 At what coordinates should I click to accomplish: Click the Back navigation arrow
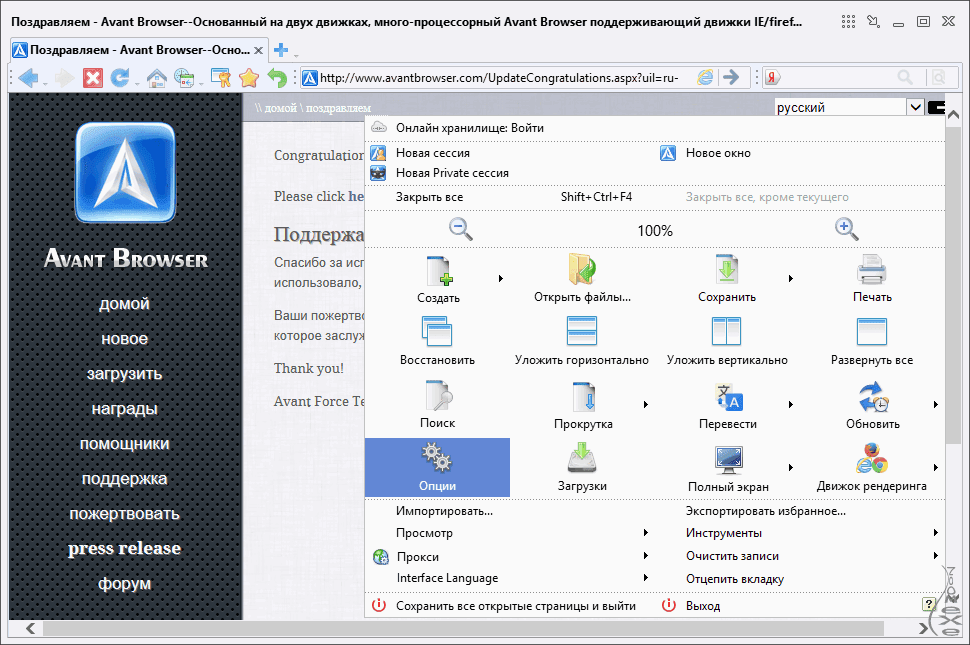[x=28, y=78]
